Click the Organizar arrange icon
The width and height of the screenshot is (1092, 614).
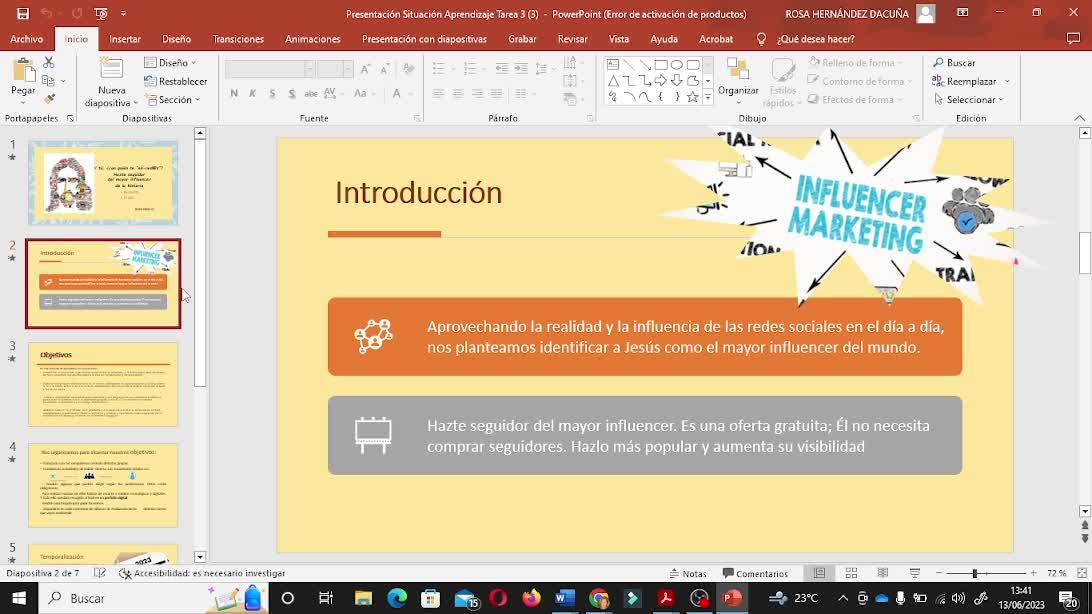click(738, 72)
